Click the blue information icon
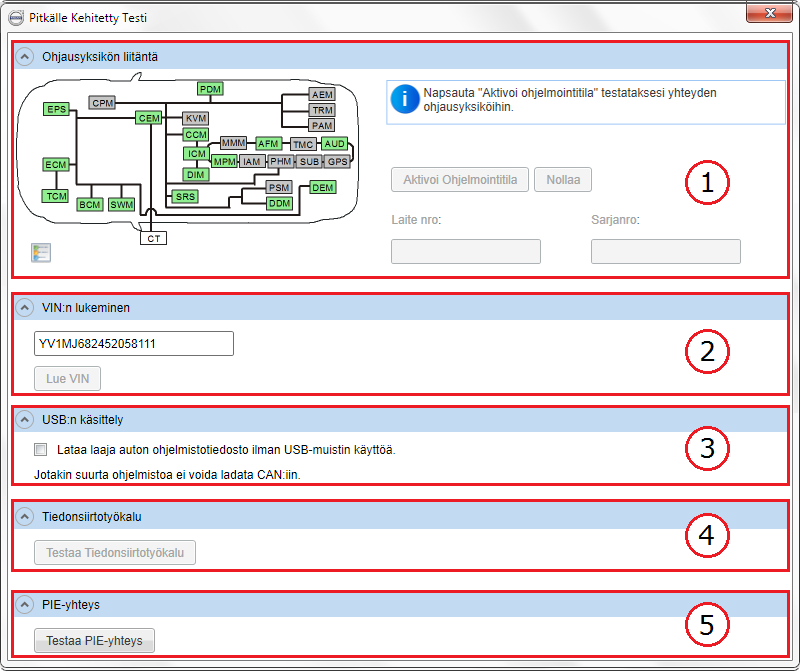This screenshot has height=671, width=800. point(405,99)
